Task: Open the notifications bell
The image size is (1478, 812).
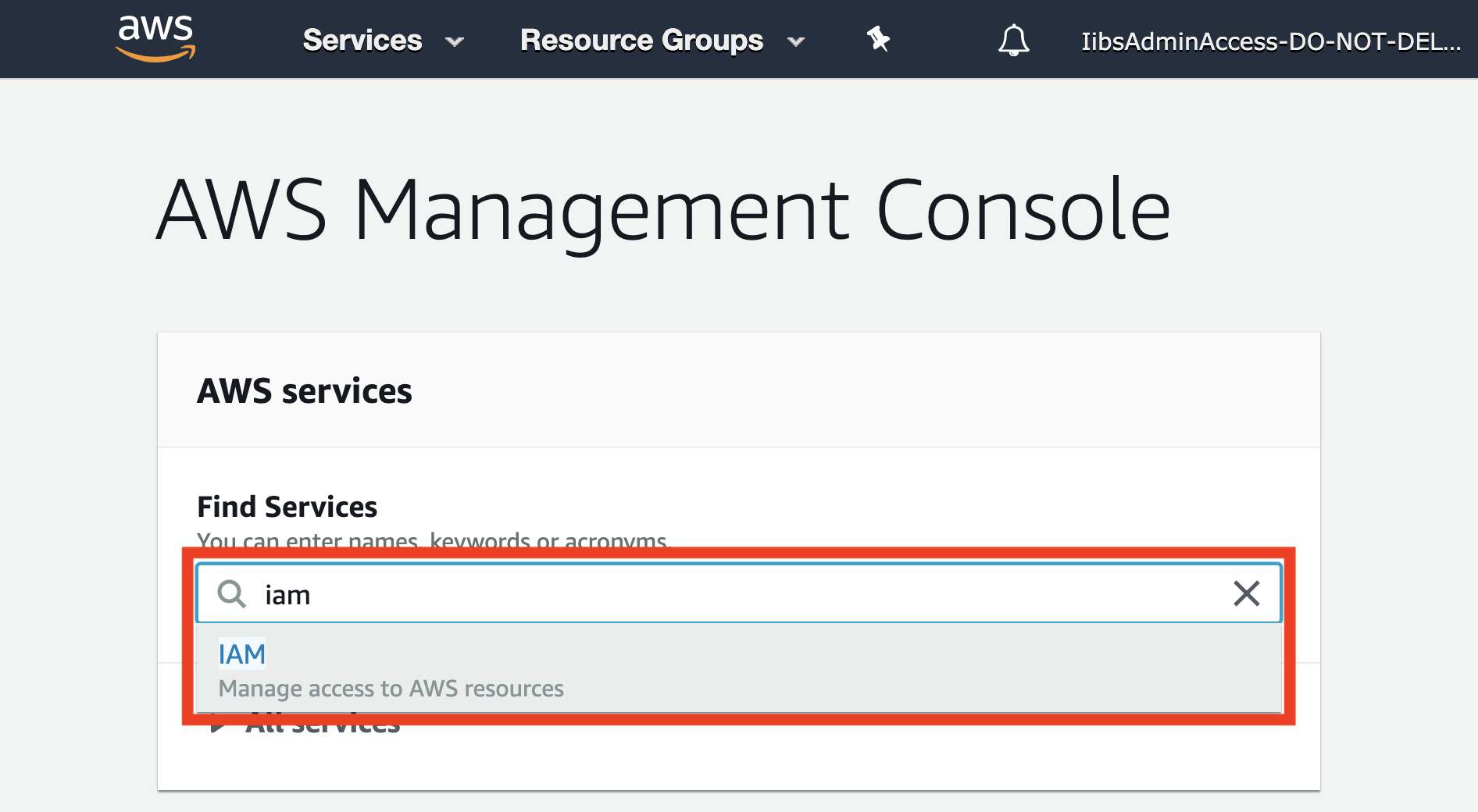Action: coord(1013,41)
